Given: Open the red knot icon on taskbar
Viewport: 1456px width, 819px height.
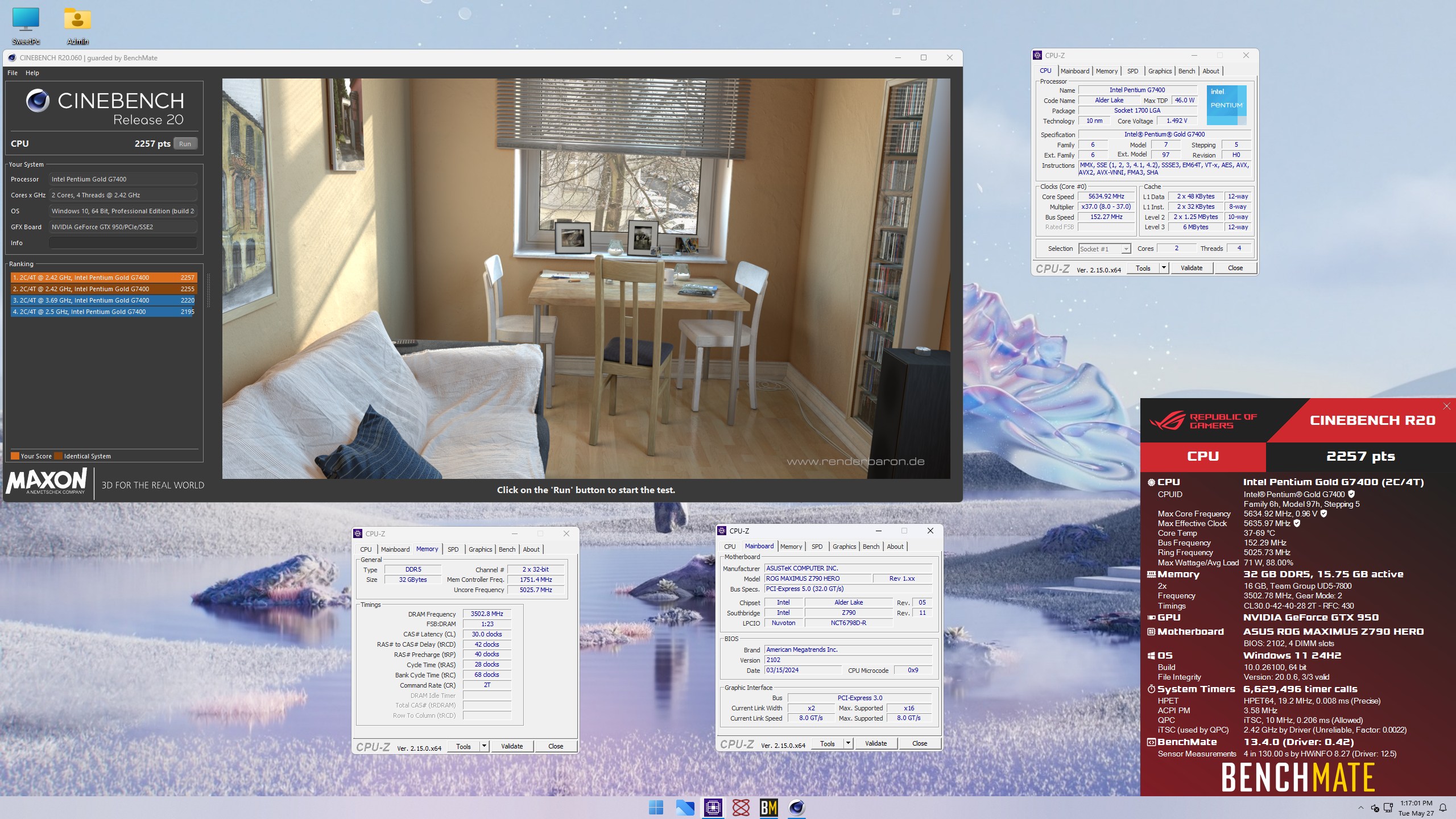Looking at the screenshot, I should pyautogui.click(x=741, y=807).
